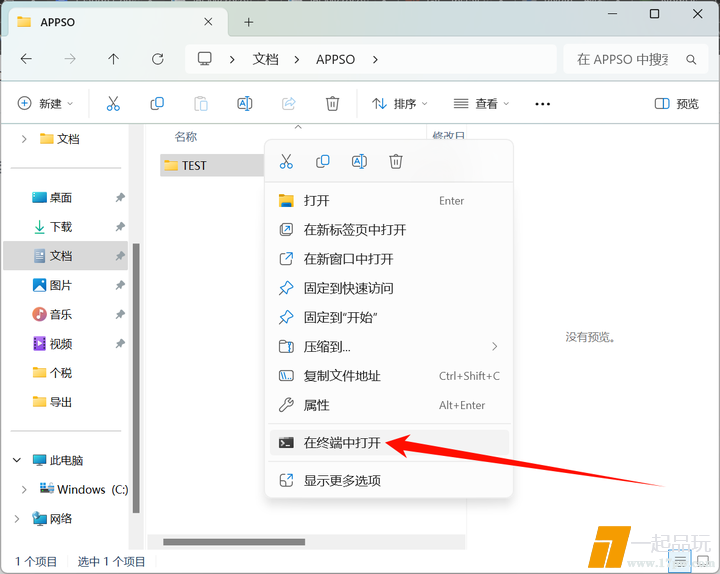Expand the Windows (C:) tree node
The image size is (720, 574).
point(24,490)
